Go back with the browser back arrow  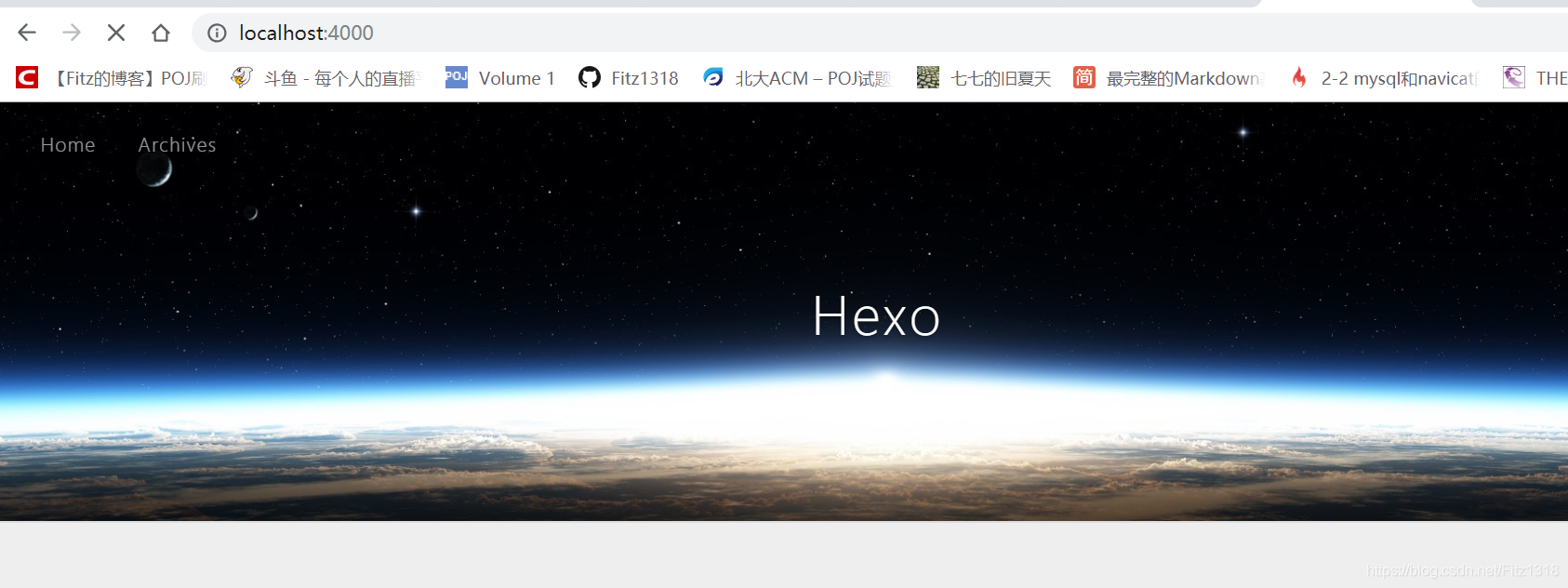point(27,33)
